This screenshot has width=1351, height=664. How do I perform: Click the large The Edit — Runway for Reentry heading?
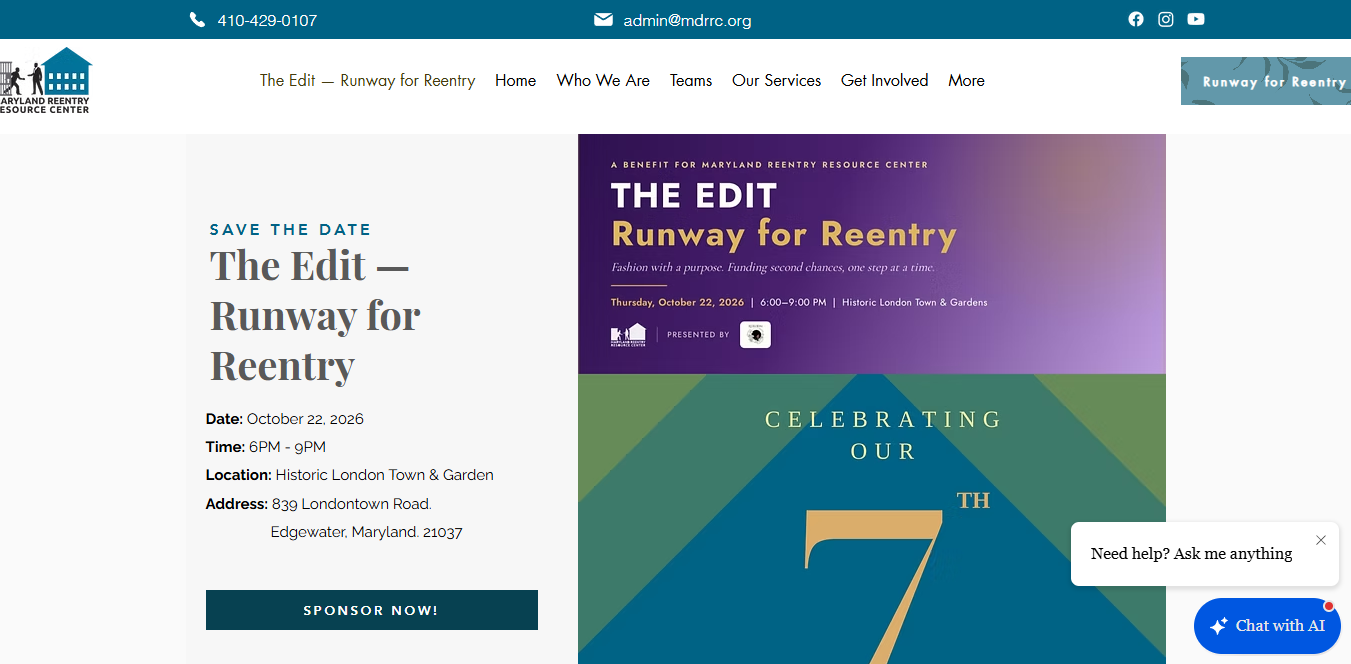pos(315,315)
